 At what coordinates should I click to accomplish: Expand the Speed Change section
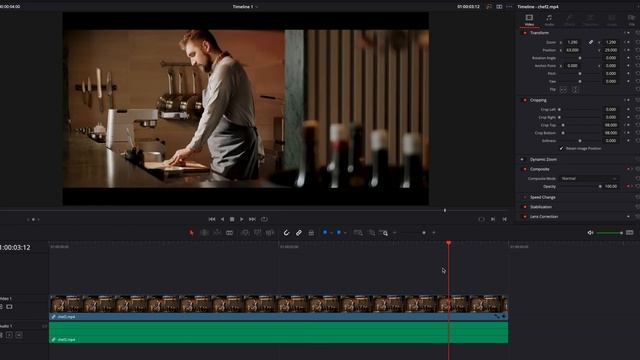pyautogui.click(x=542, y=198)
